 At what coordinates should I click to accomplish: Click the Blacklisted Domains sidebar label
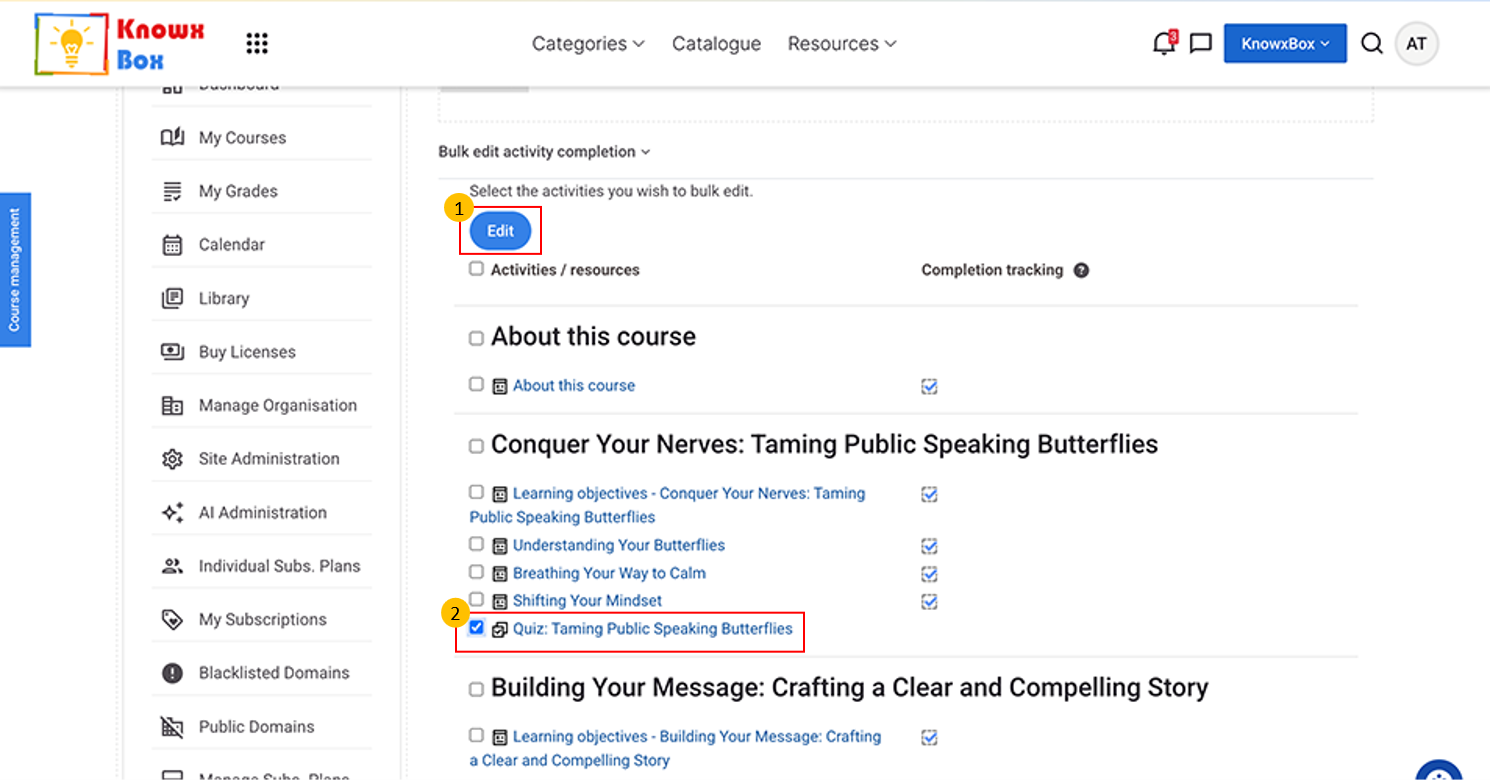coord(274,673)
